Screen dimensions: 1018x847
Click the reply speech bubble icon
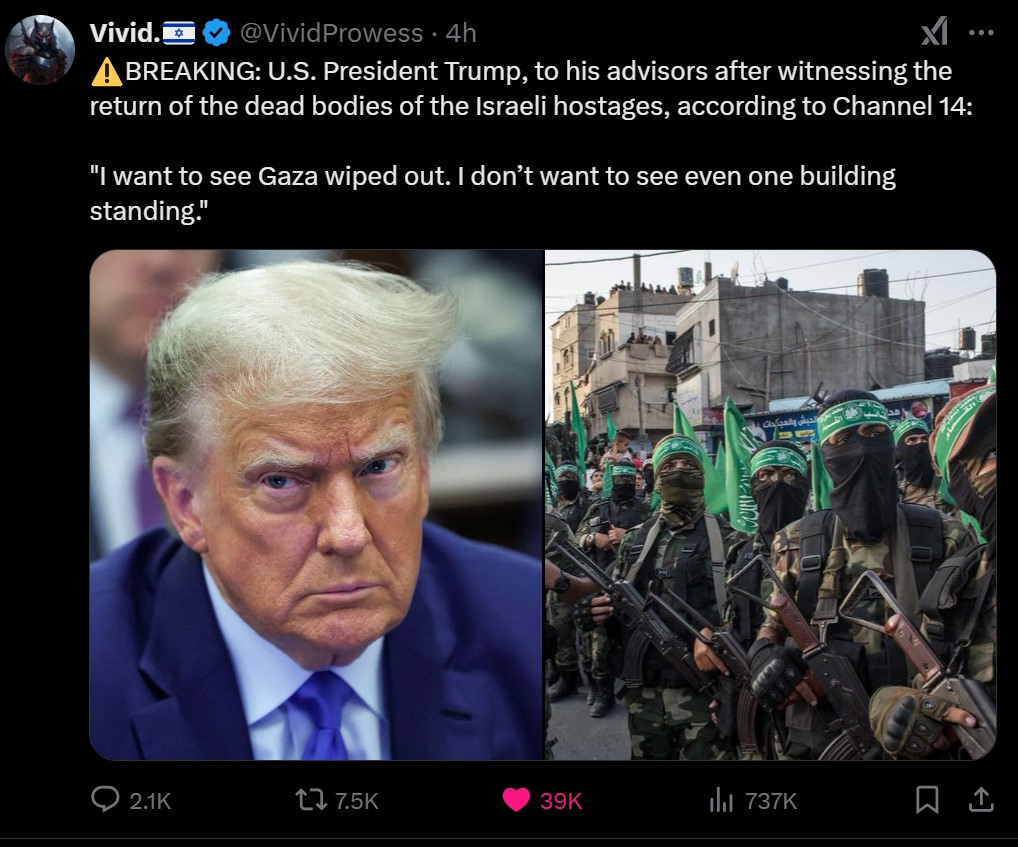pos(105,800)
